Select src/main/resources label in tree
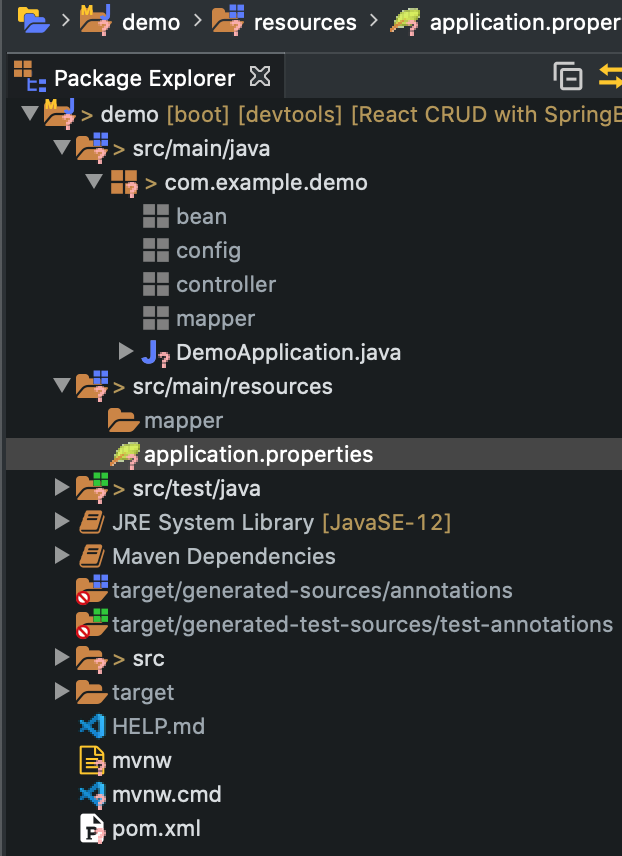The height and width of the screenshot is (856, 622). (x=233, y=387)
